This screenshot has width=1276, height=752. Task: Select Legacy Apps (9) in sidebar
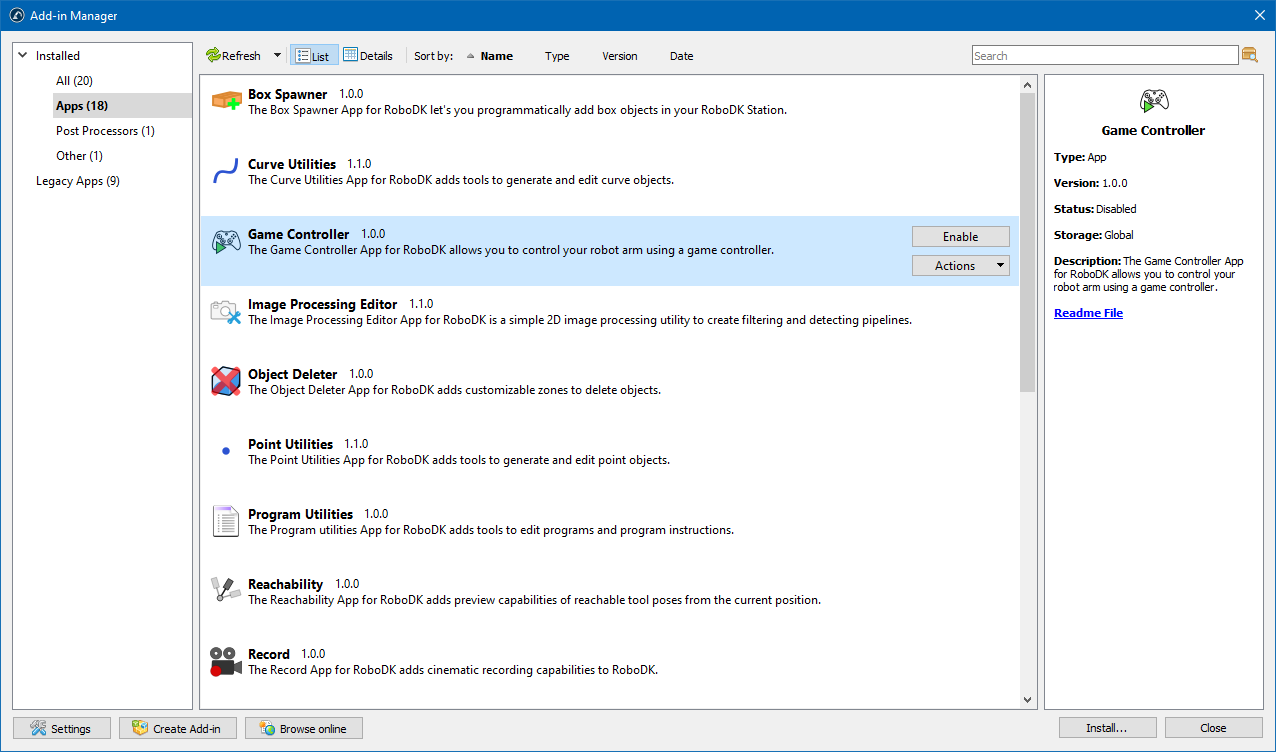78,181
